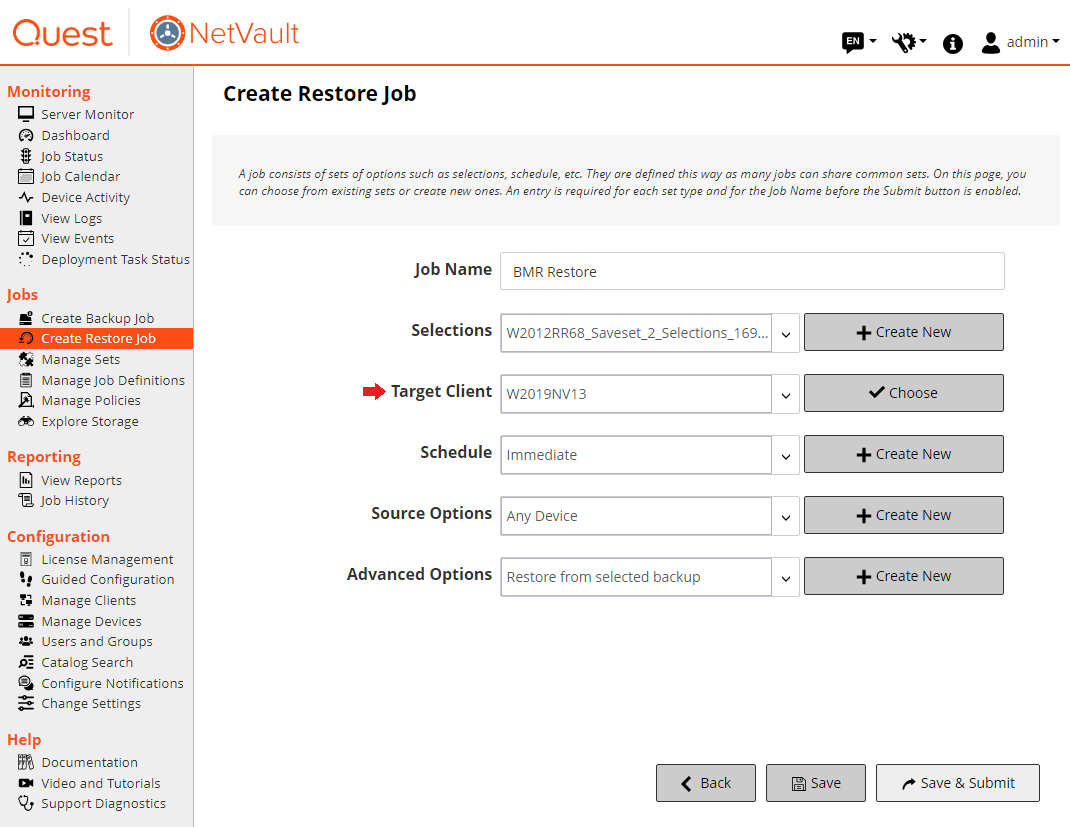Viewport: 1070px width, 827px height.
Task: Open the admin user menu
Action: (1020, 42)
